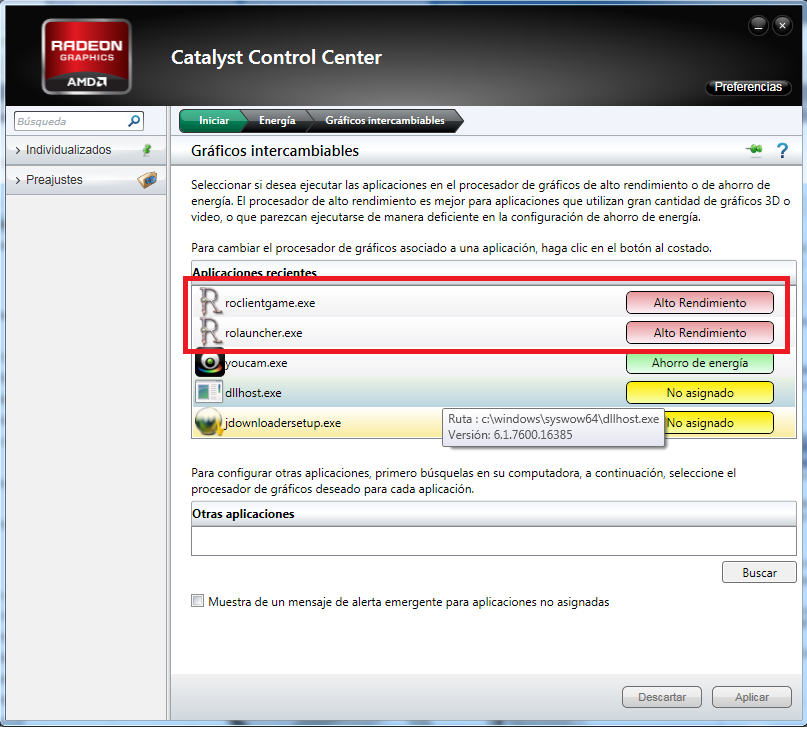Viewport: 807px width, 729px height.
Task: Click the green pin icon beside Individualizados
Action: [x=147, y=150]
